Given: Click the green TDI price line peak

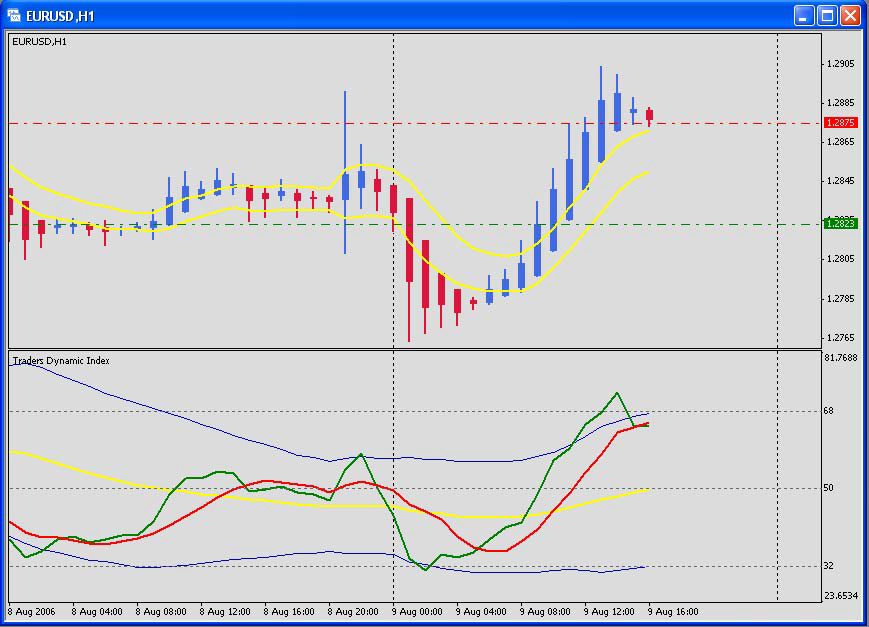Looking at the screenshot, I should (616, 394).
